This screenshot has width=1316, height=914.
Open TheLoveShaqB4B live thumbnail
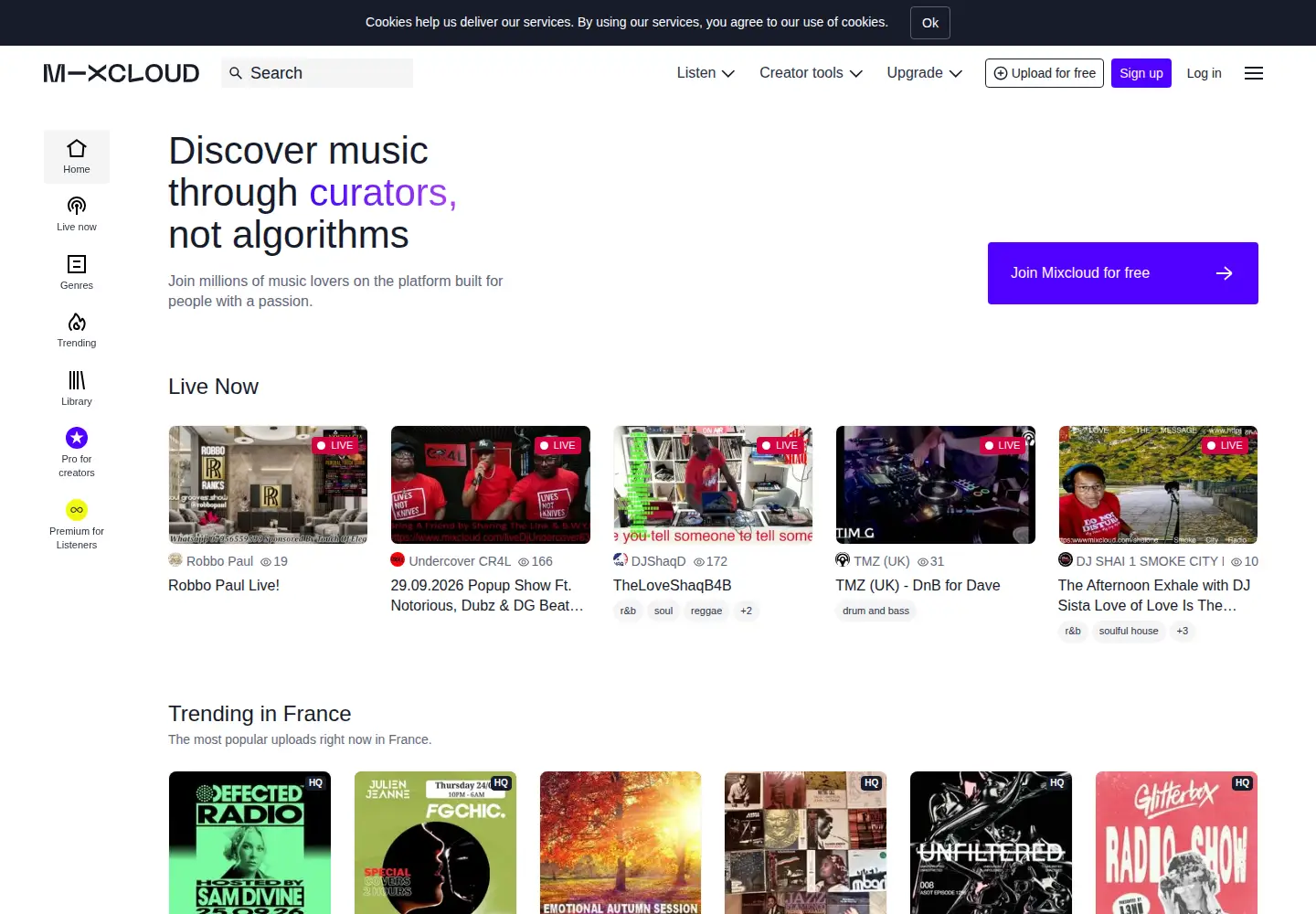pyautogui.click(x=713, y=484)
